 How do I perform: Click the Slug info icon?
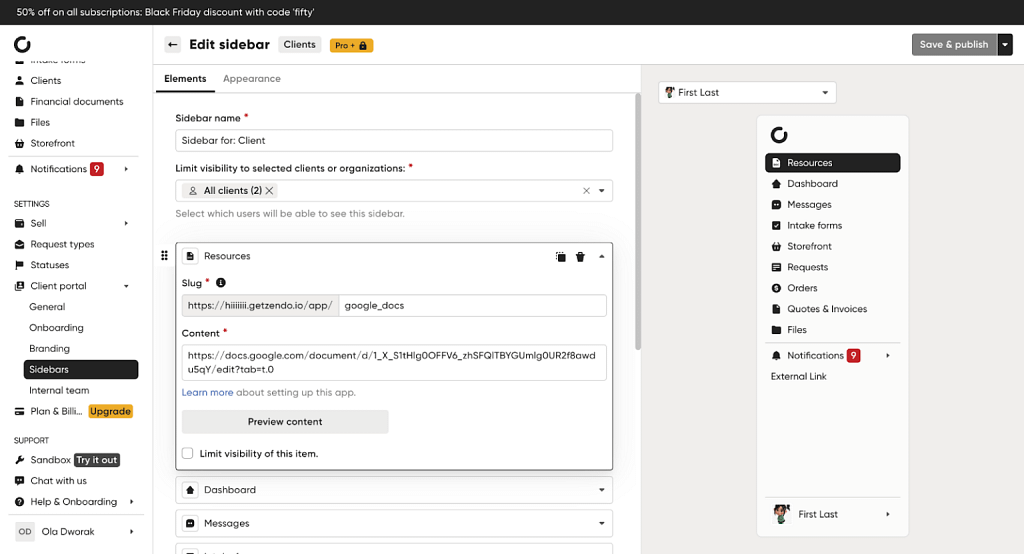[221, 283]
